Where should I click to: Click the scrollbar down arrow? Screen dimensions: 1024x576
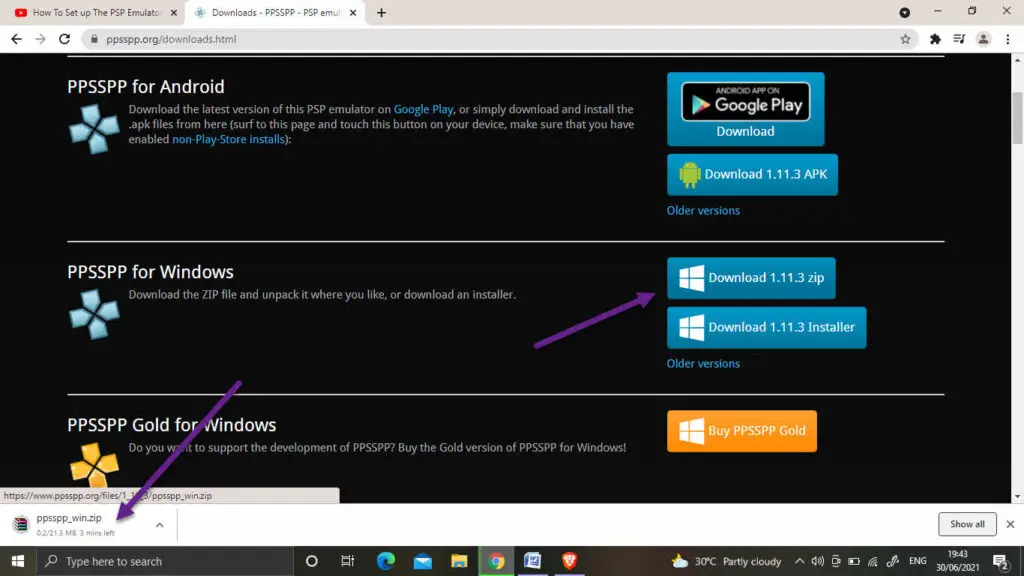click(1017, 497)
